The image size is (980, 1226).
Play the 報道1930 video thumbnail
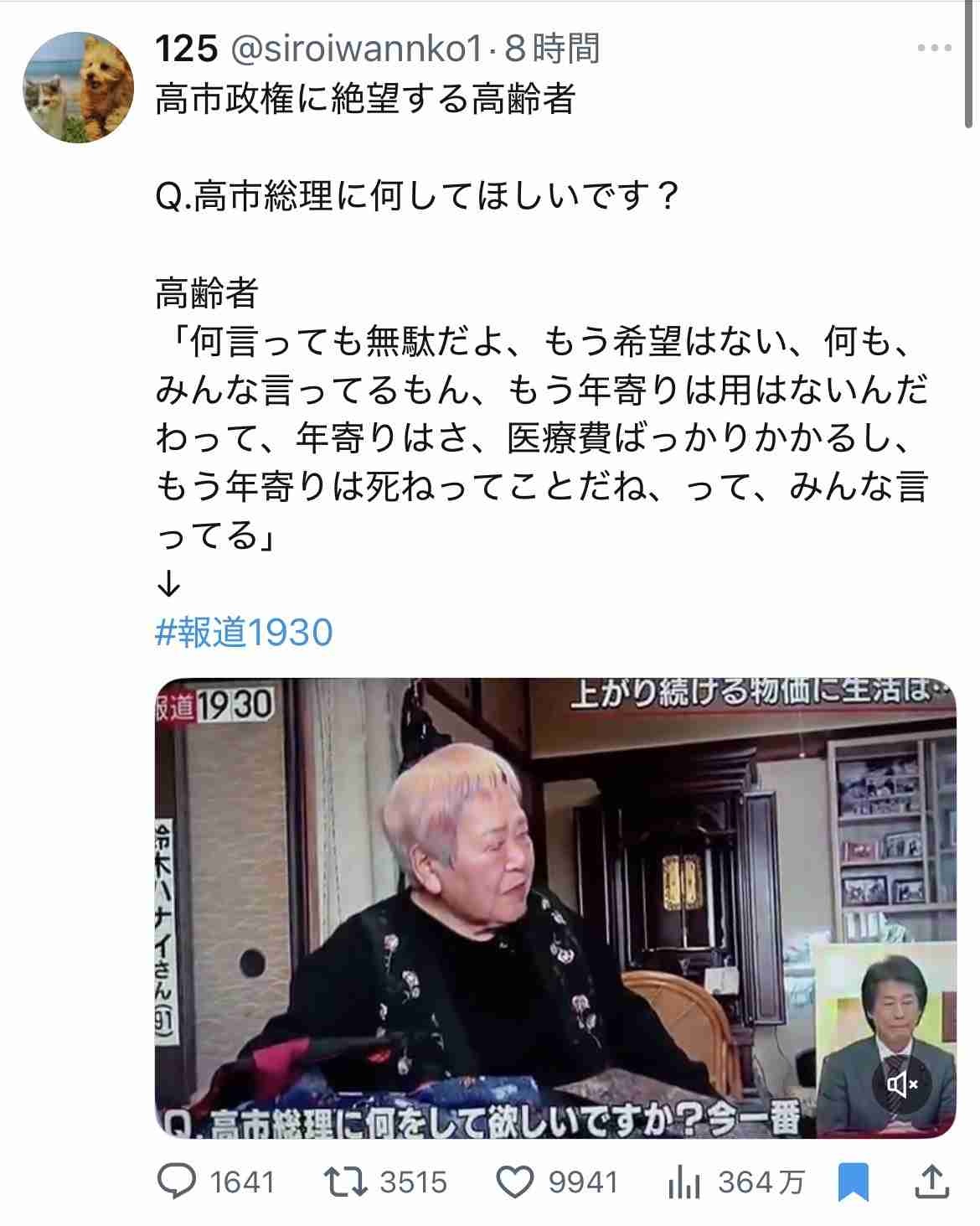coord(555,908)
